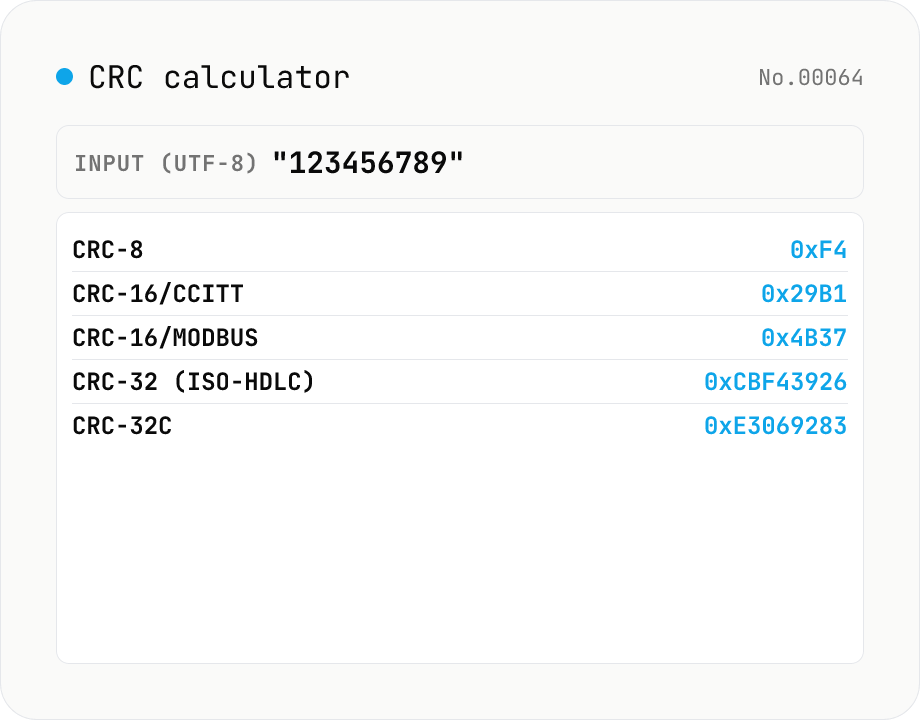Click the blue status dot beside title

coord(65,76)
